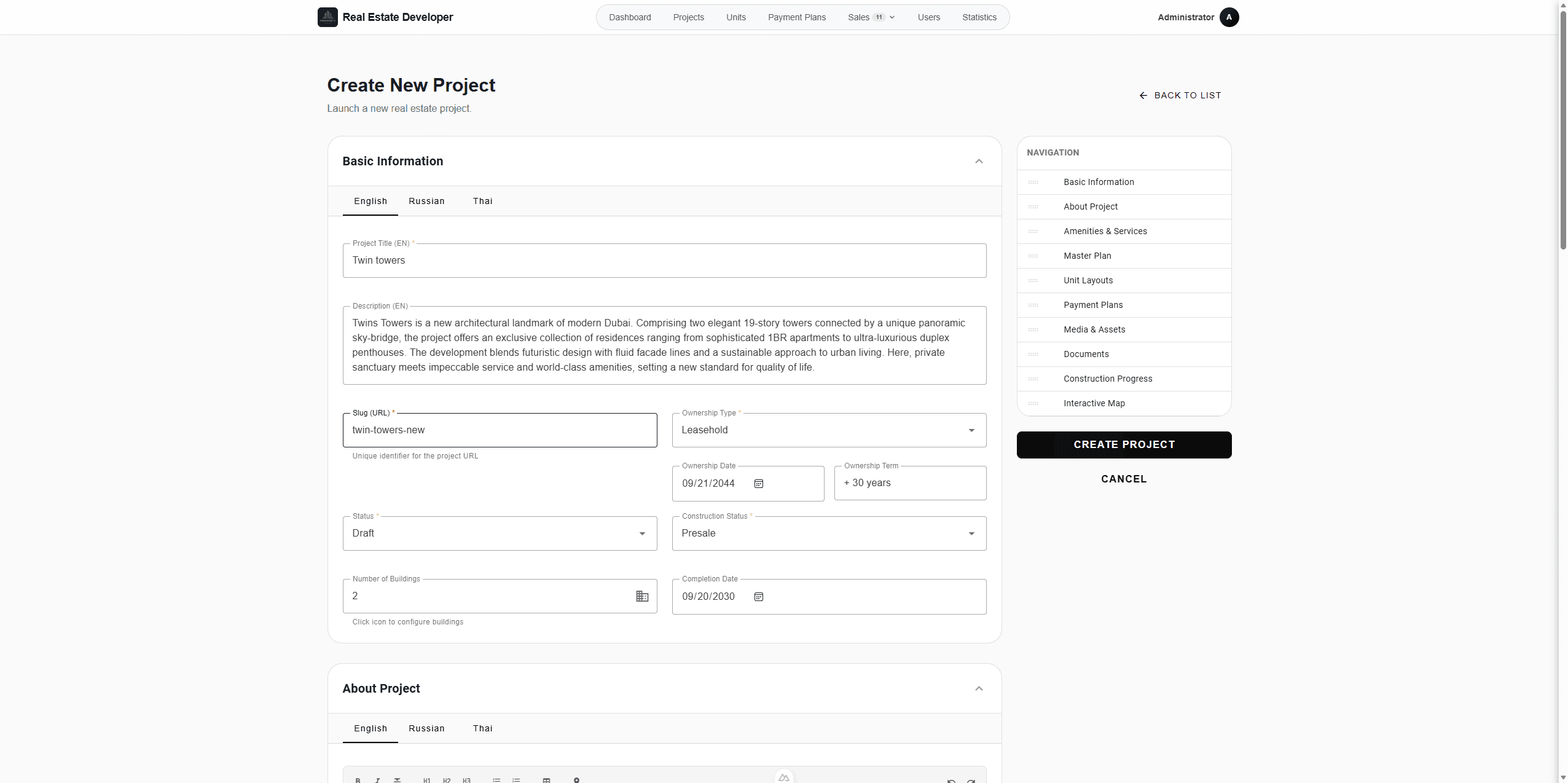Image resolution: width=1568 pixels, height=783 pixels.
Task: Collapse the Basic Information section
Action: (979, 161)
